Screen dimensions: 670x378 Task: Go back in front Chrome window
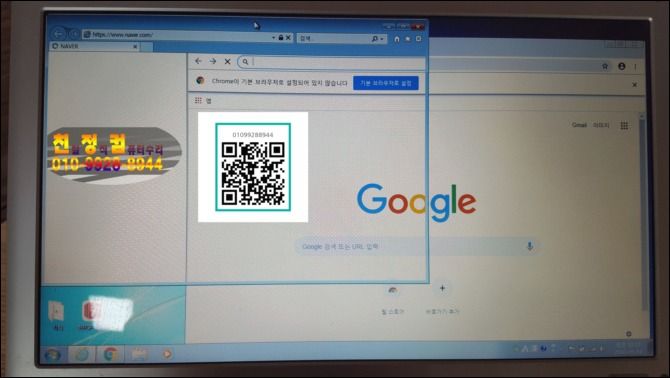198,61
